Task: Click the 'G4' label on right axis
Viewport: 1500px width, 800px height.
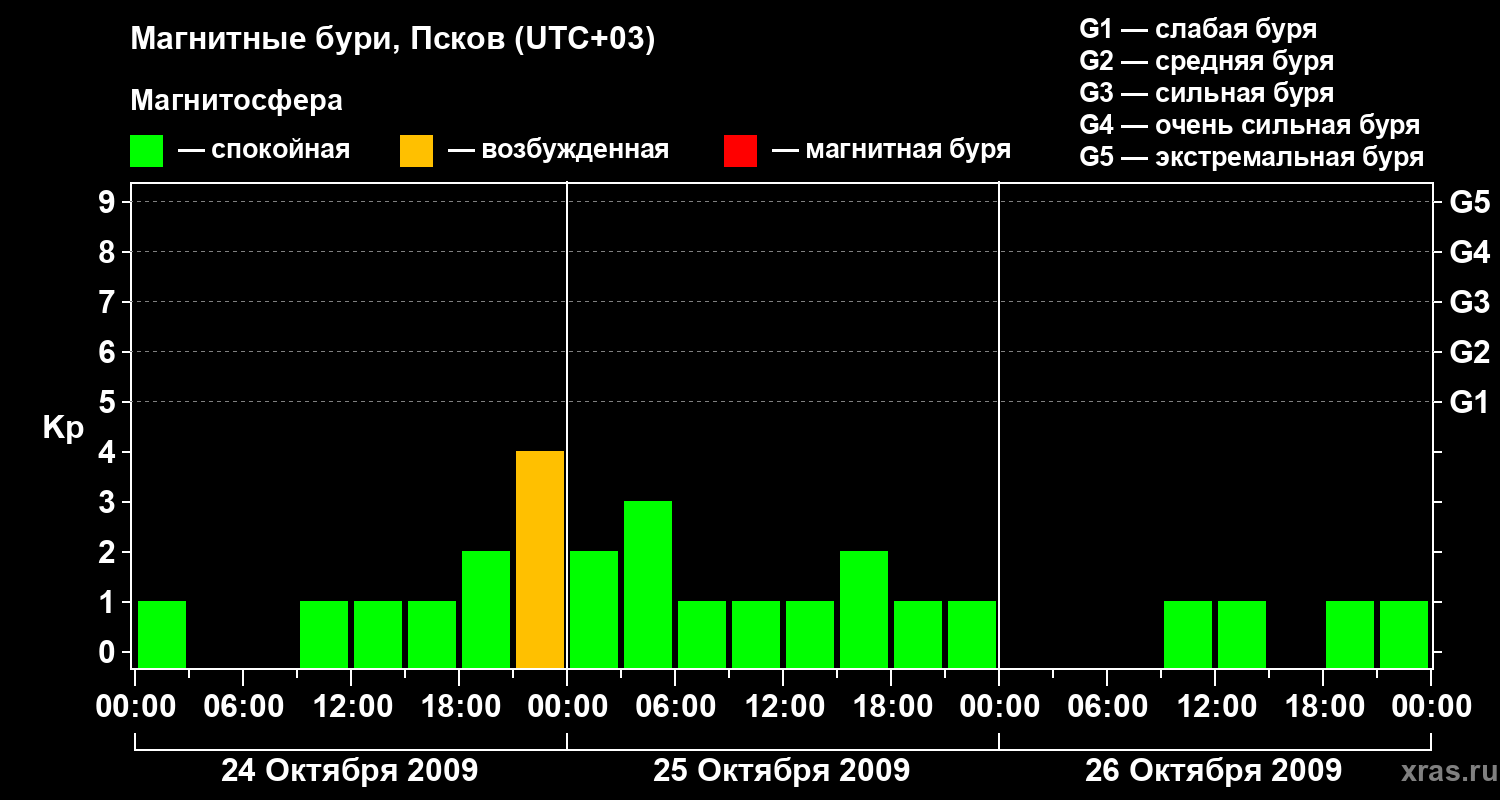Action: (1469, 252)
